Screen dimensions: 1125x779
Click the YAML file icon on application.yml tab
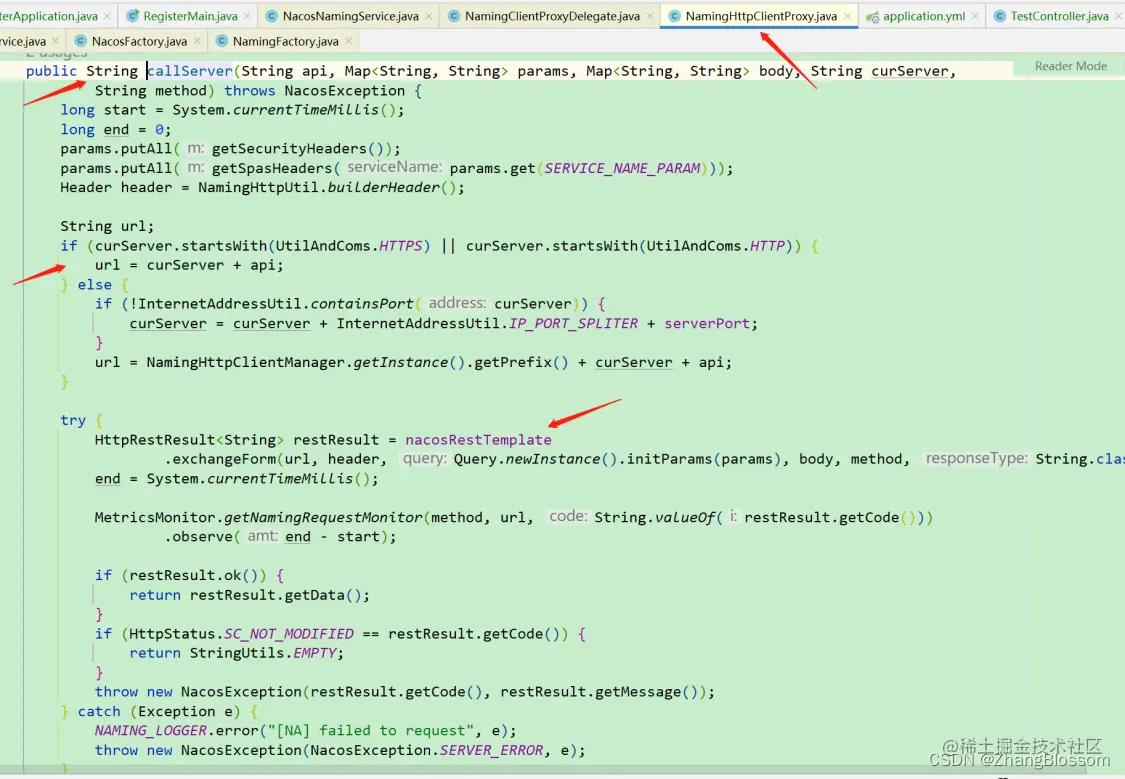point(872,16)
